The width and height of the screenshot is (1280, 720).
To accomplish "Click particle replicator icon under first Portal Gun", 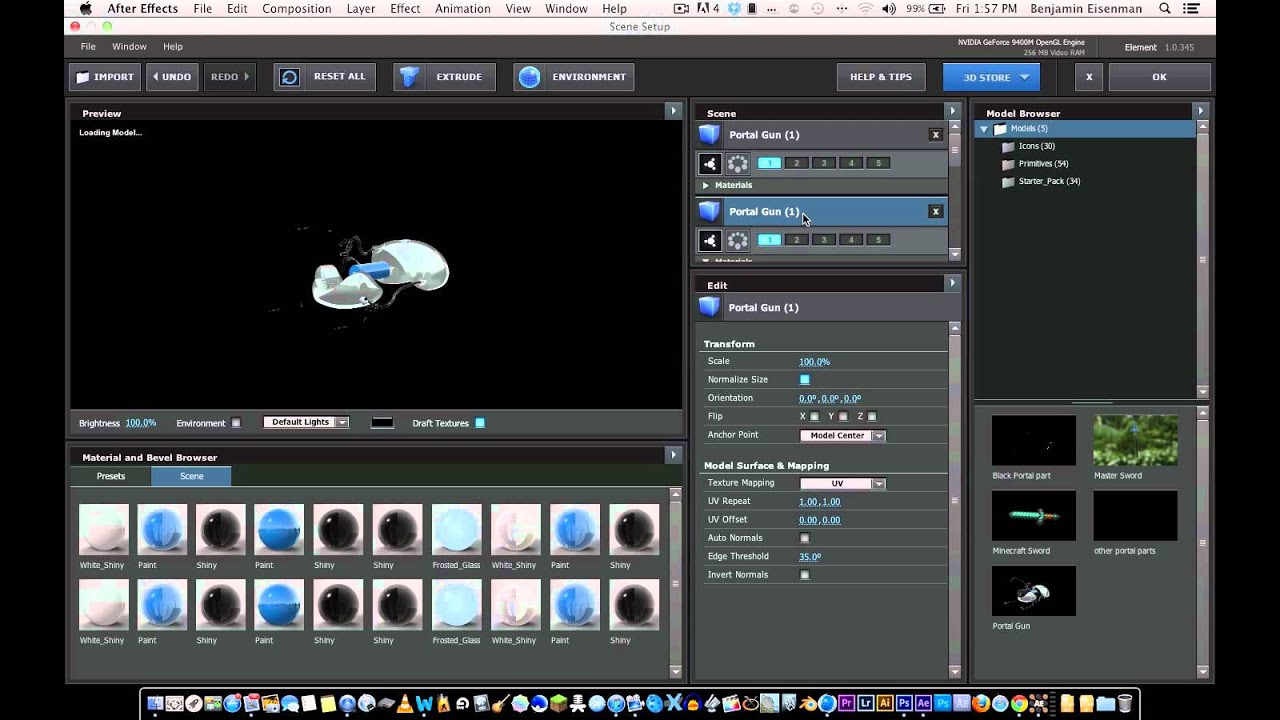I will 737,163.
